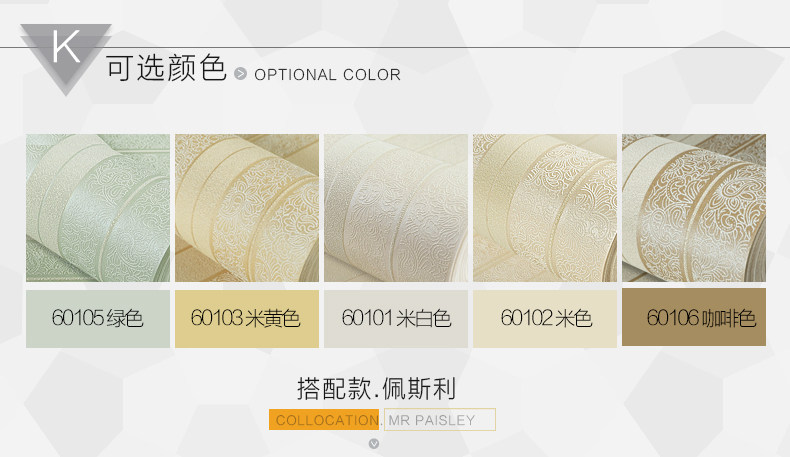View the off-white wallpaper roll image
Image resolution: width=790 pixels, height=457 pixels.
396,208
